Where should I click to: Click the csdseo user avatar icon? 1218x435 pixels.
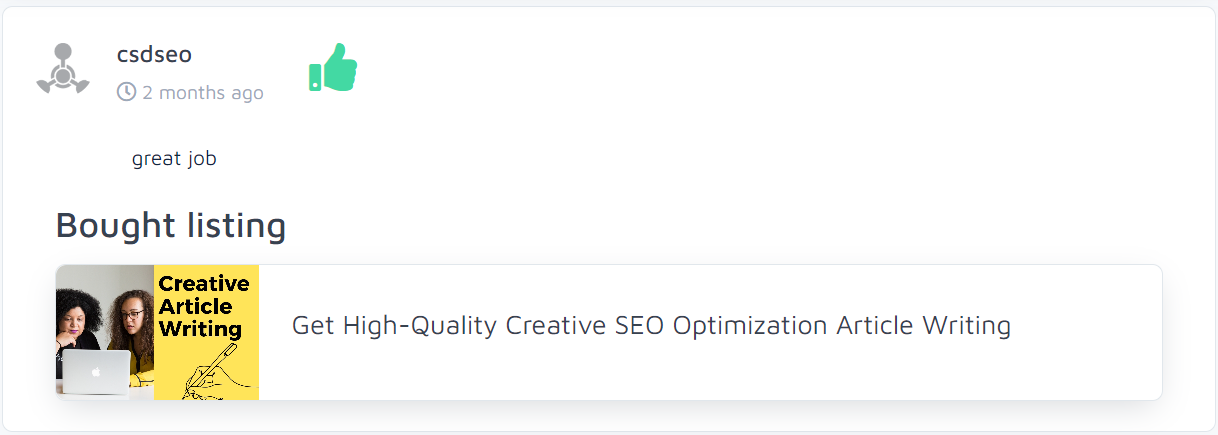(x=63, y=69)
